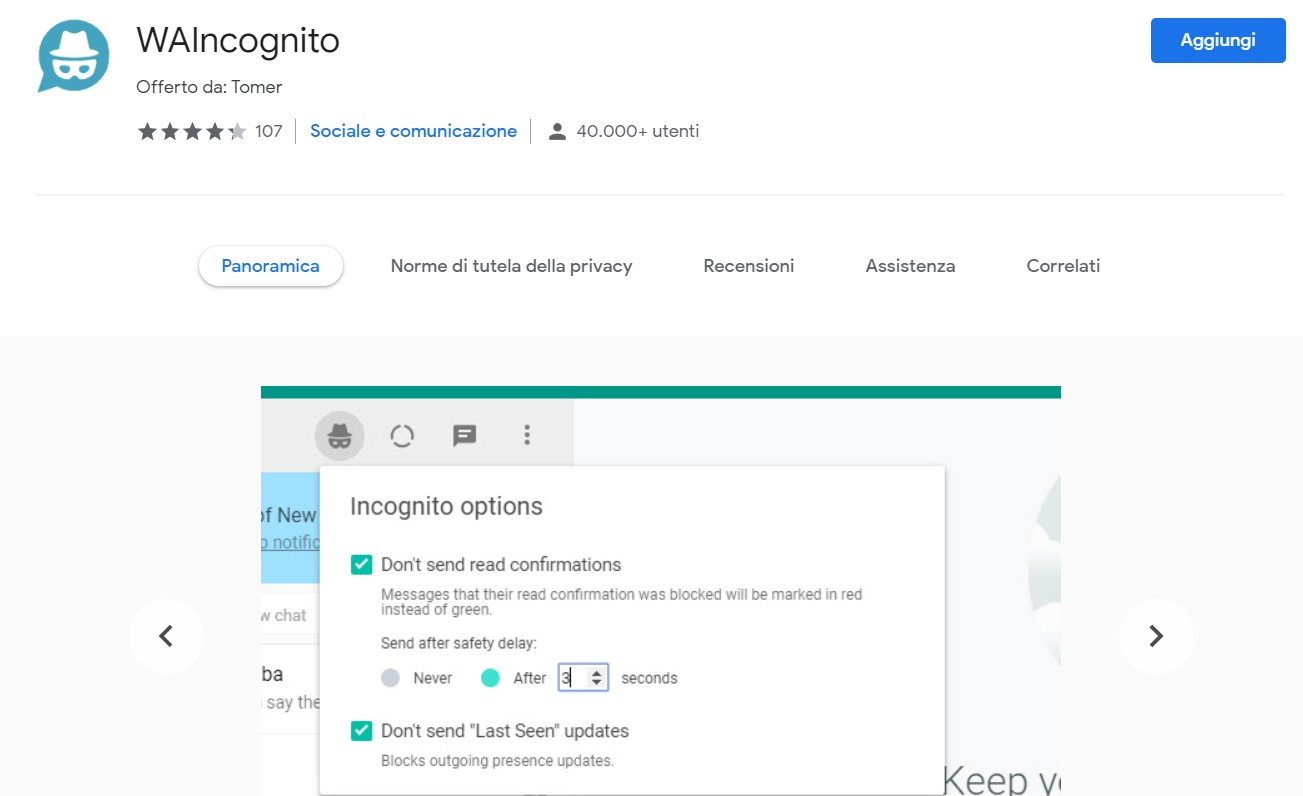Show the previous screenshot with left arrow
1303x796 pixels.
(x=167, y=636)
